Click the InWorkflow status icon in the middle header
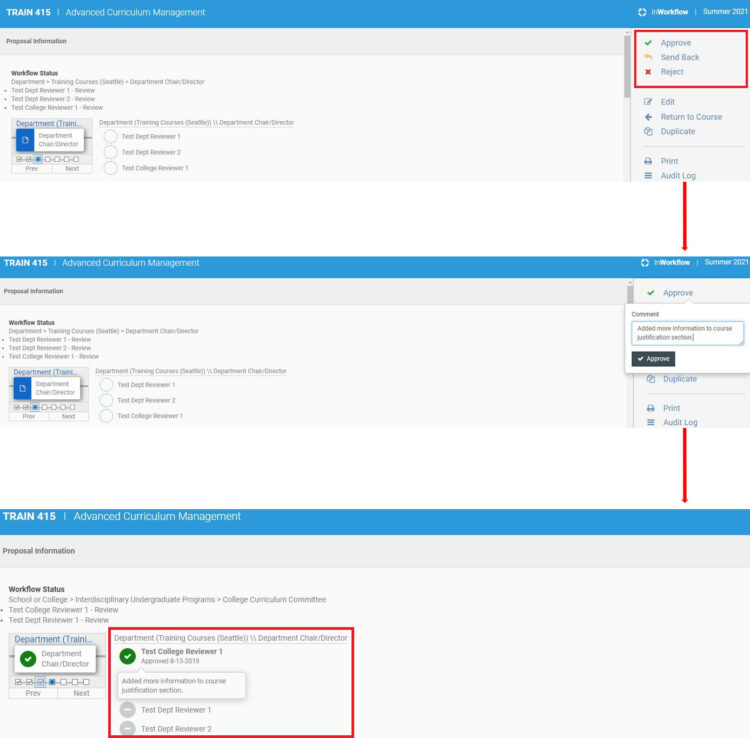 click(x=645, y=263)
